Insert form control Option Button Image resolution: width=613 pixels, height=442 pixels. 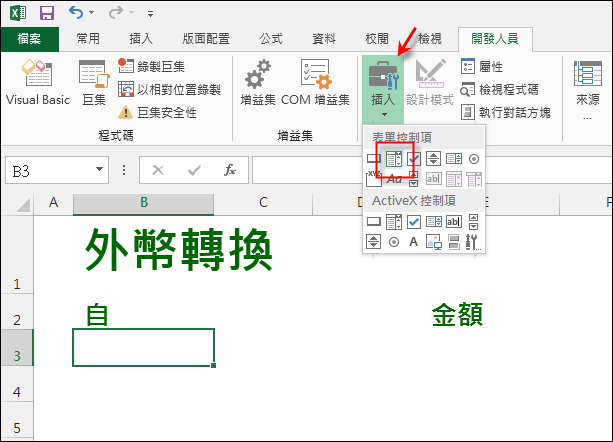pos(474,159)
